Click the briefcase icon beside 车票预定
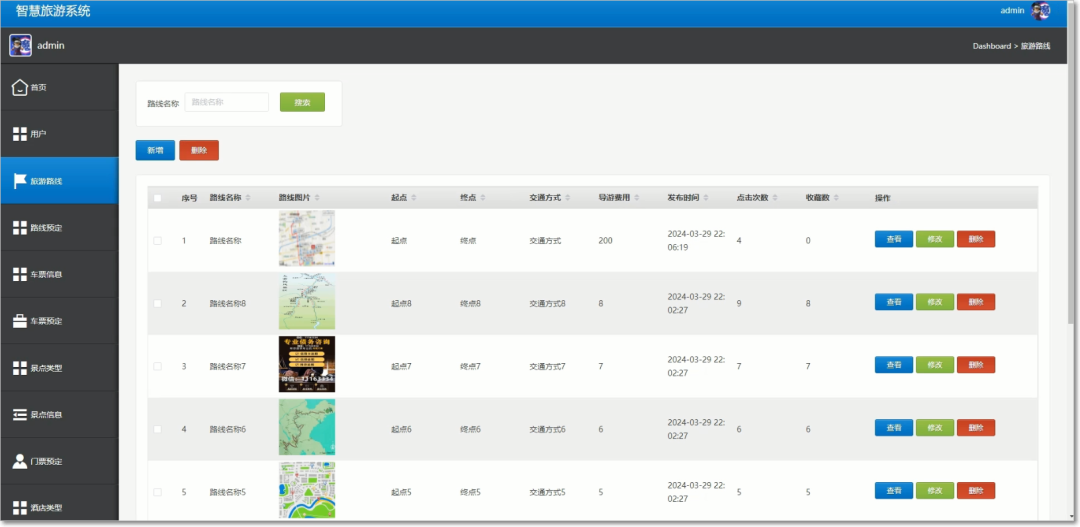Image resolution: width=1080 pixels, height=527 pixels. [x=20, y=321]
